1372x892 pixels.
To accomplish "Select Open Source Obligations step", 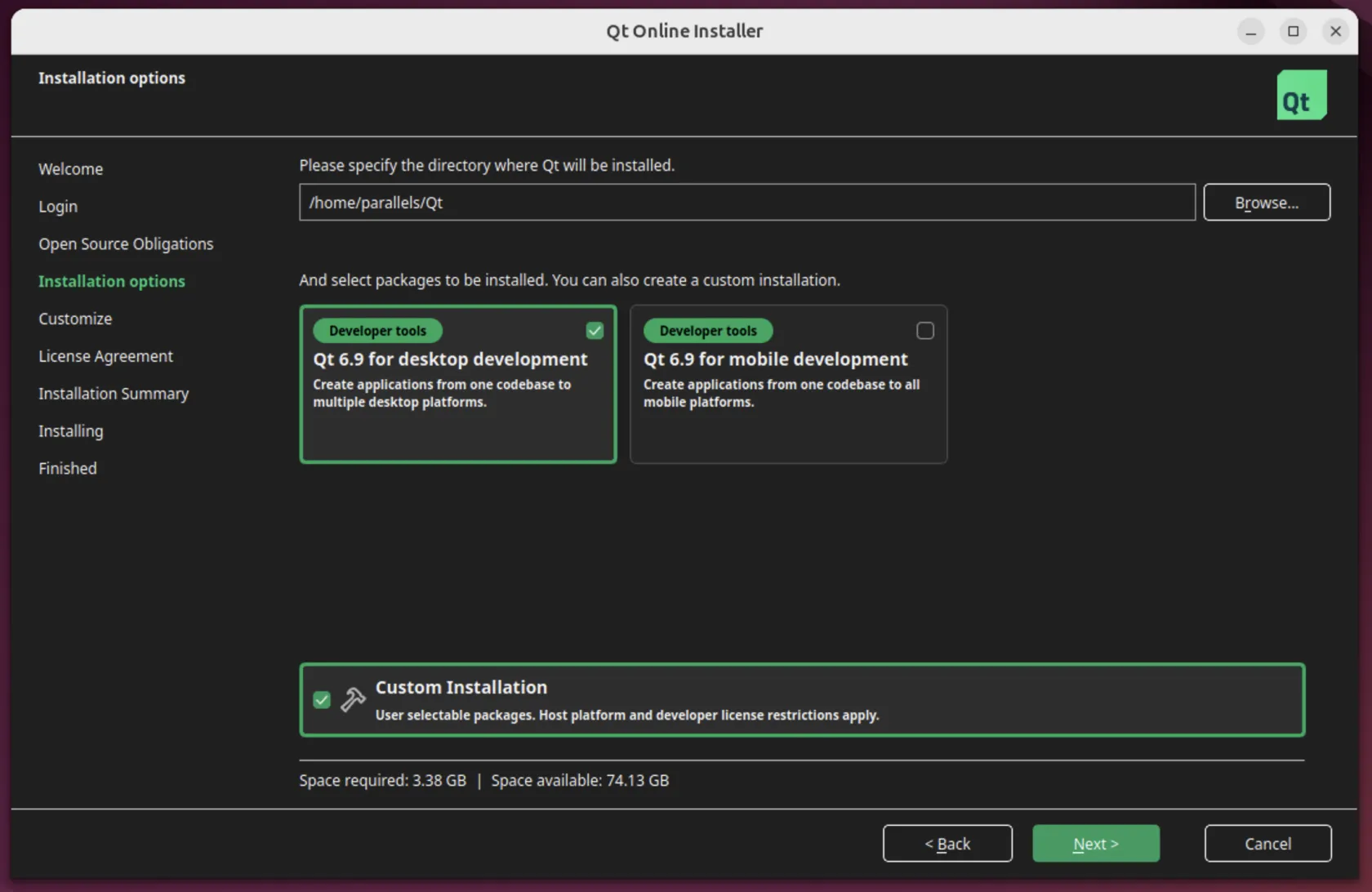I will point(126,244).
